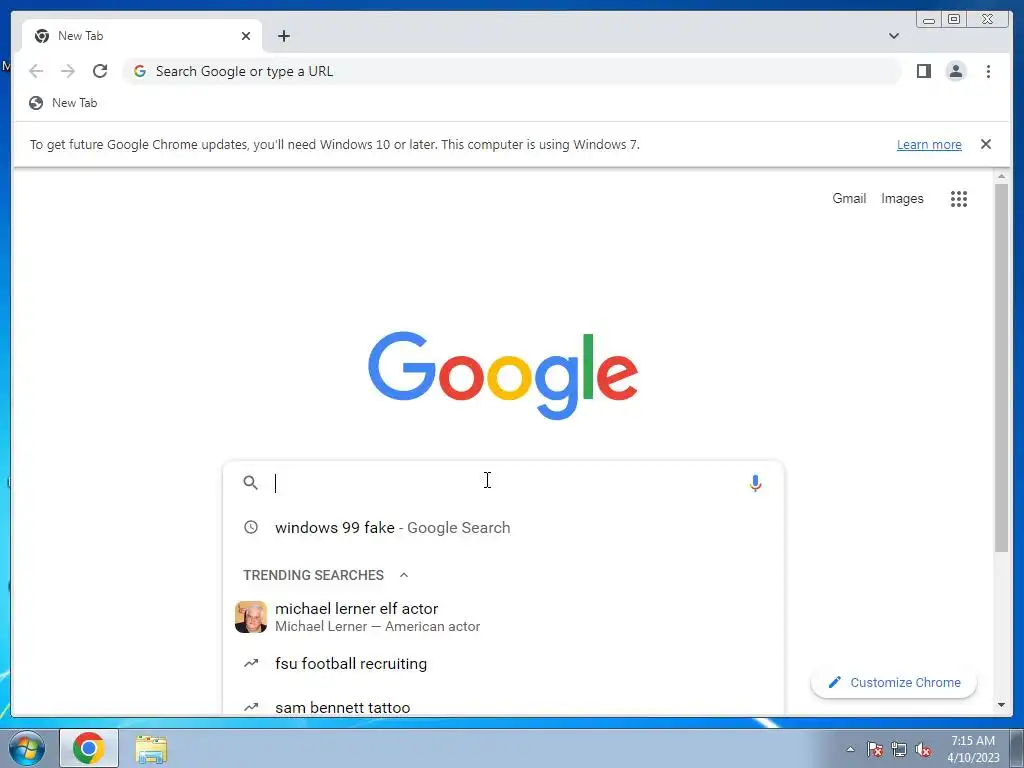This screenshot has height=768, width=1024.
Task: Click the clock history icon beside suggestion
Action: coord(251,527)
